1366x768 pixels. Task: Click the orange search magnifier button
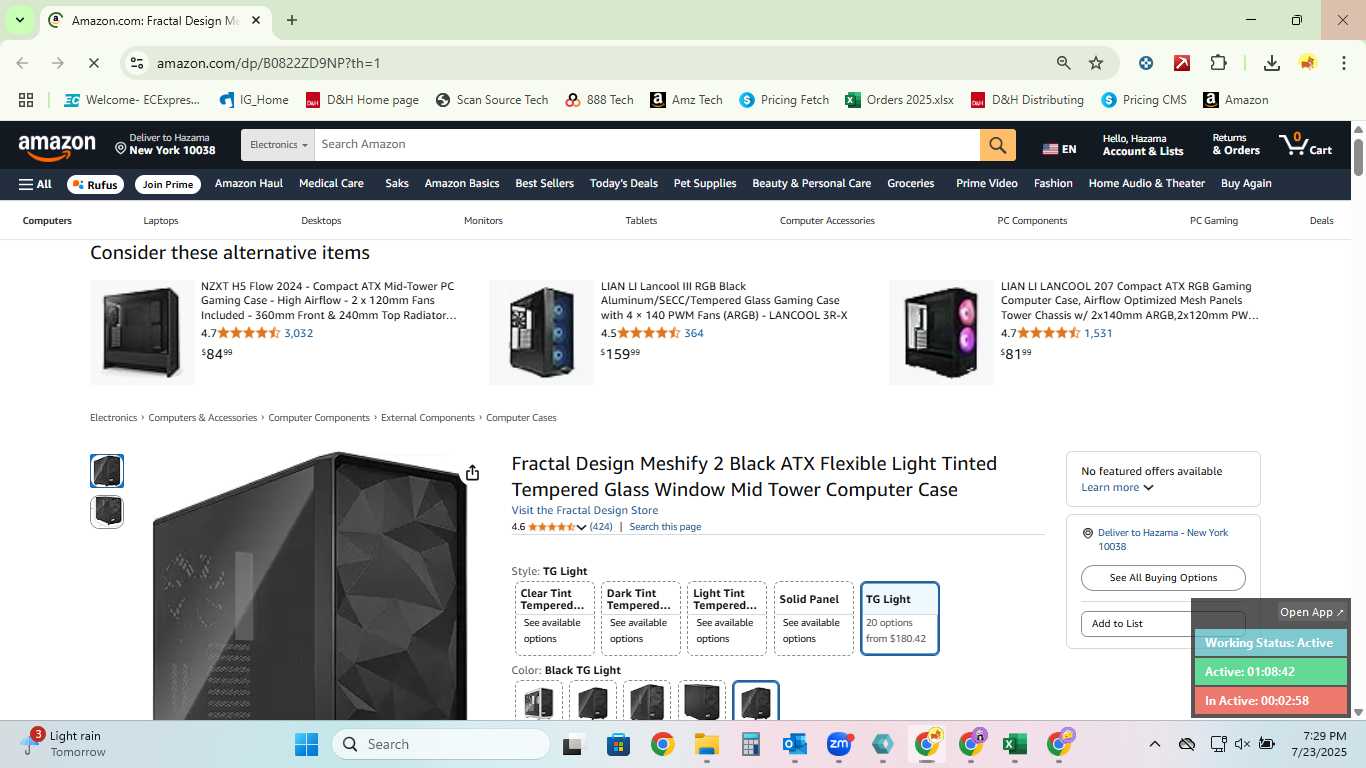coord(997,145)
